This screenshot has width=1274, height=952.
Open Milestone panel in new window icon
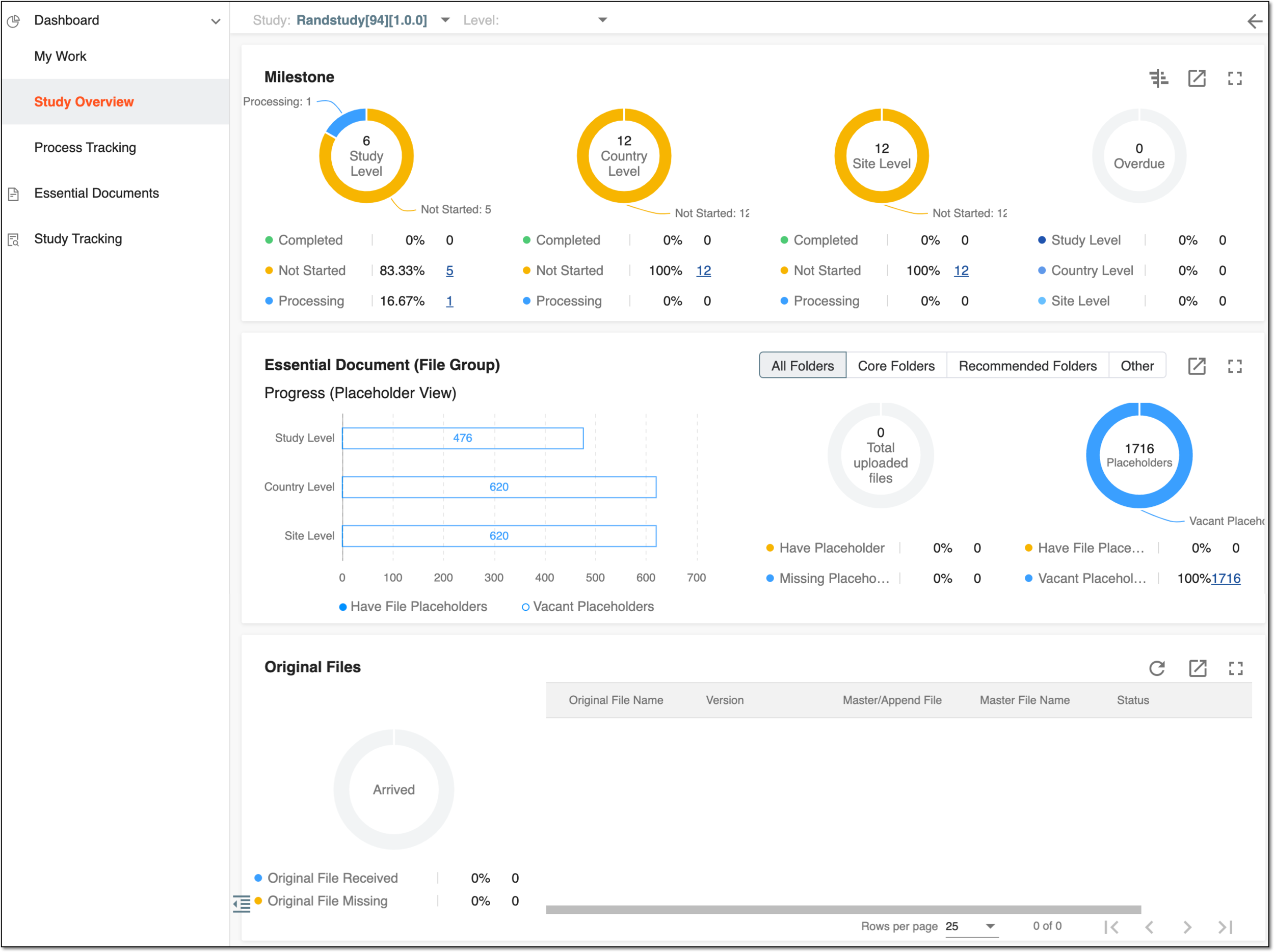tap(1196, 78)
